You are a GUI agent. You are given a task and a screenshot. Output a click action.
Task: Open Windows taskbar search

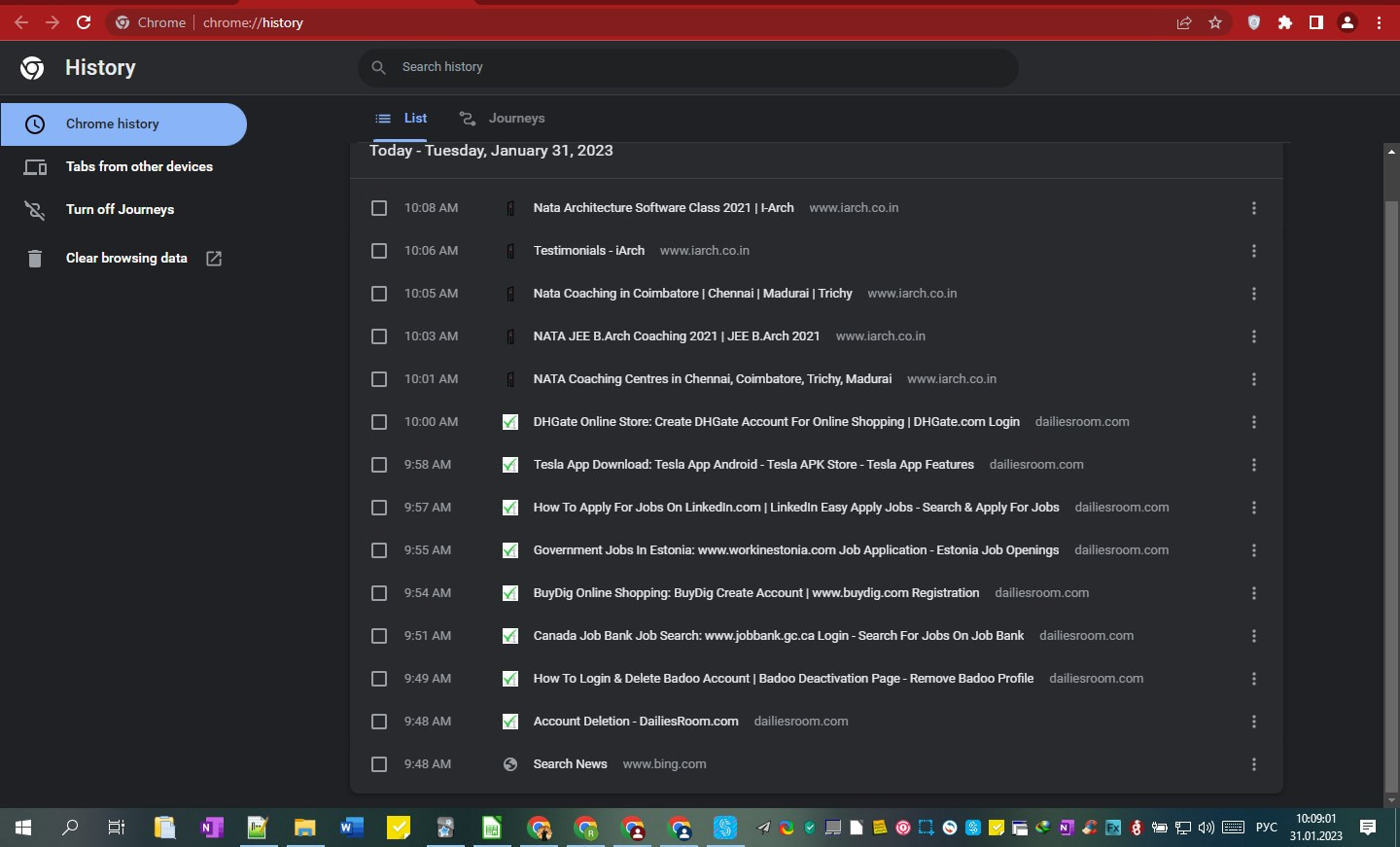pos(70,828)
